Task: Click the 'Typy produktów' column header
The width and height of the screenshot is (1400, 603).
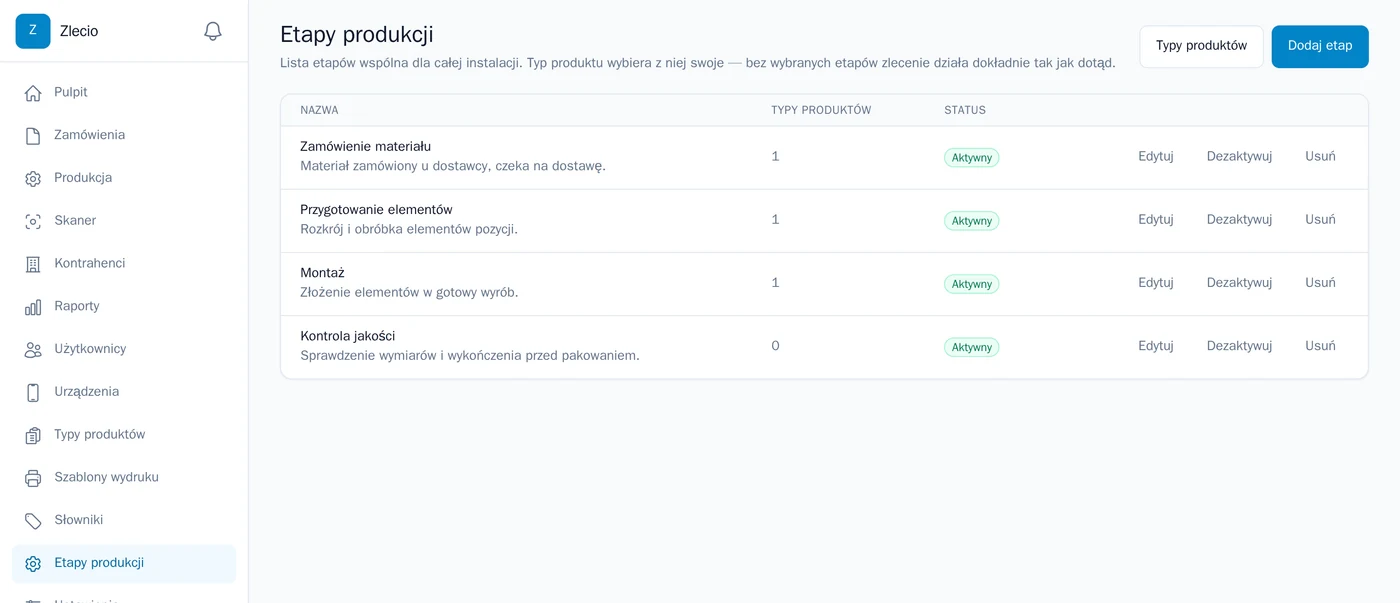Action: coord(821,110)
